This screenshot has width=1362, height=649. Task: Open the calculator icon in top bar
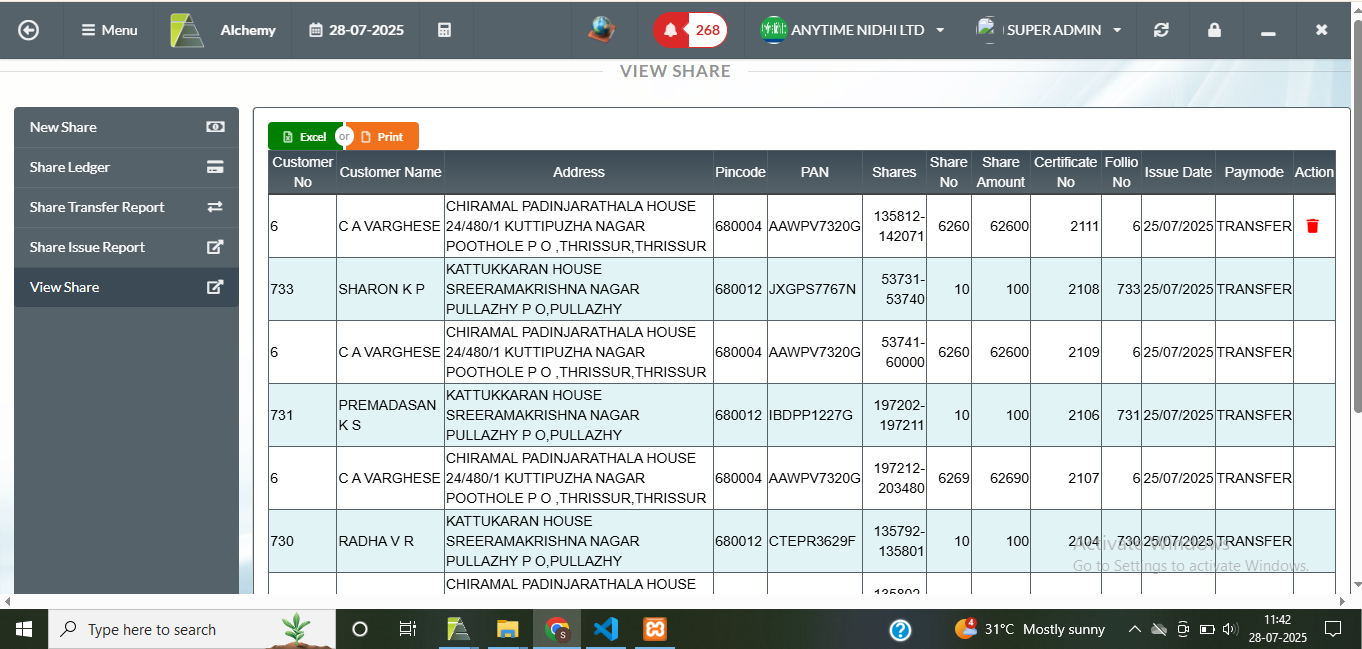(x=445, y=30)
